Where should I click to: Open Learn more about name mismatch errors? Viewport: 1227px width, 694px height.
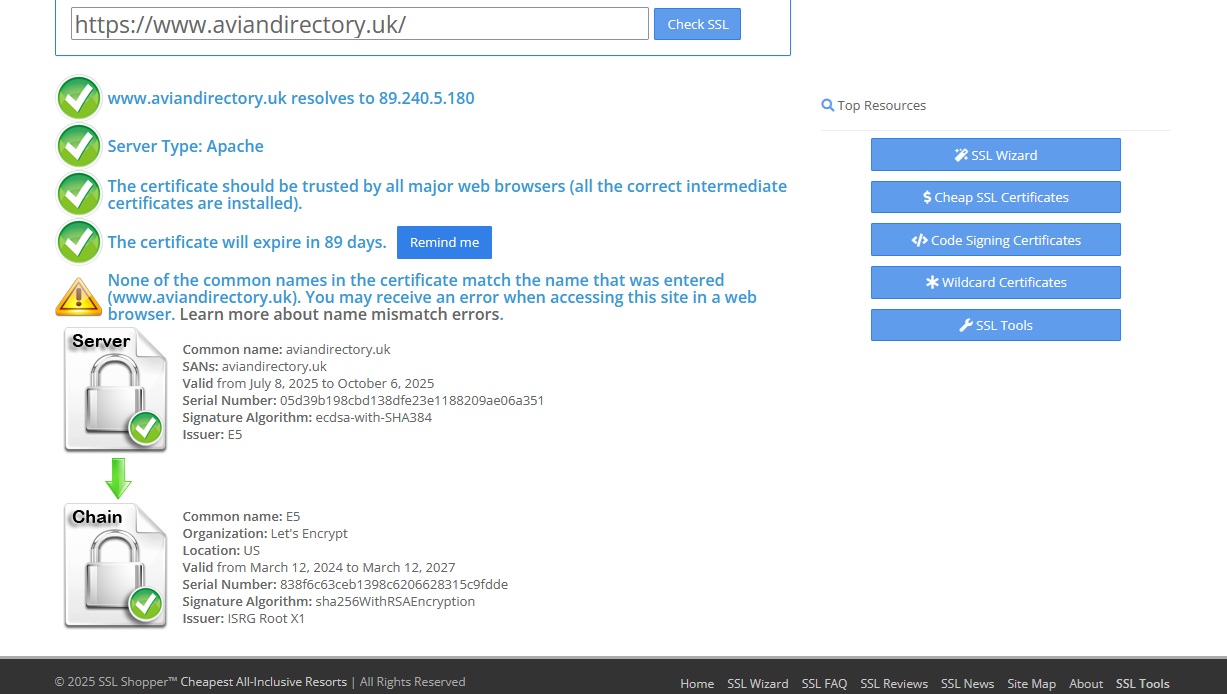click(x=341, y=315)
